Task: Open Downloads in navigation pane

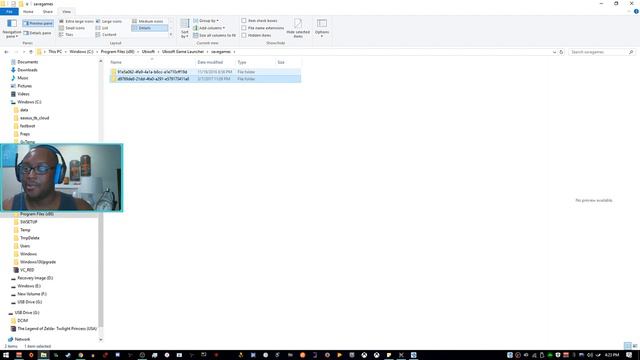Action: pos(27,70)
